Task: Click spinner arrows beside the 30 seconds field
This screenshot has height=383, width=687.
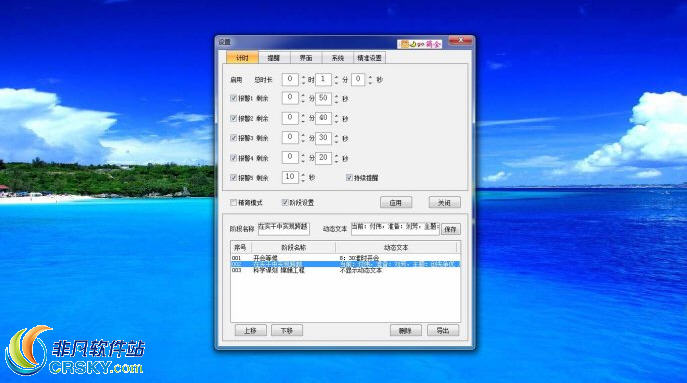Action: click(x=336, y=138)
